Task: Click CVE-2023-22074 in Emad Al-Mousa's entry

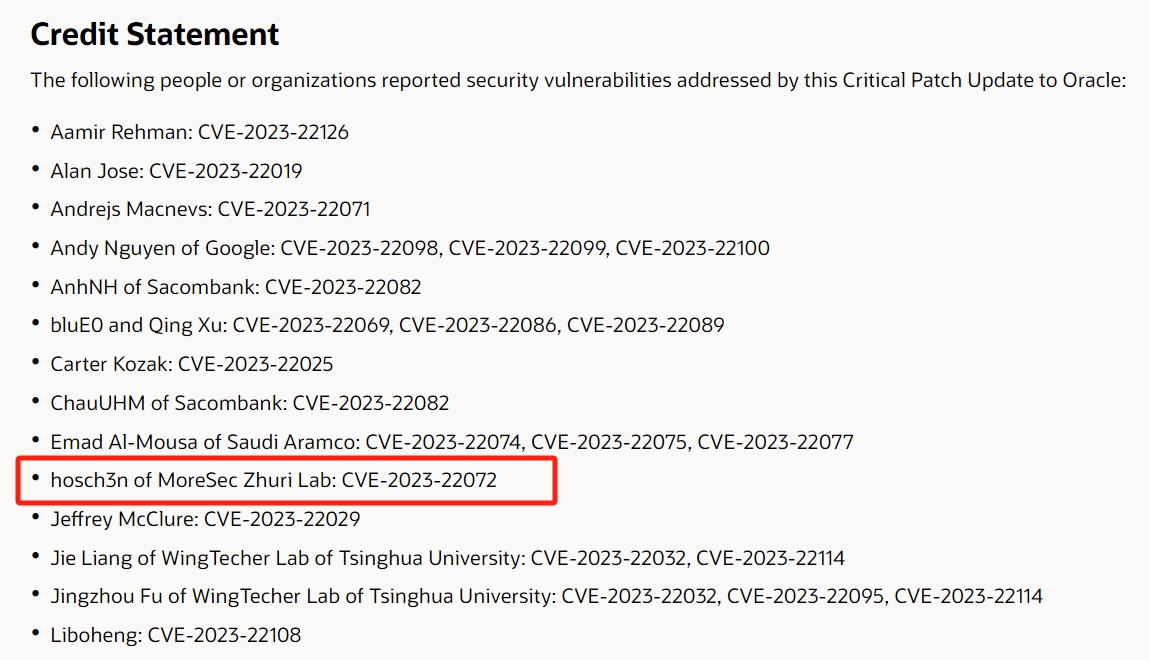Action: tap(444, 441)
